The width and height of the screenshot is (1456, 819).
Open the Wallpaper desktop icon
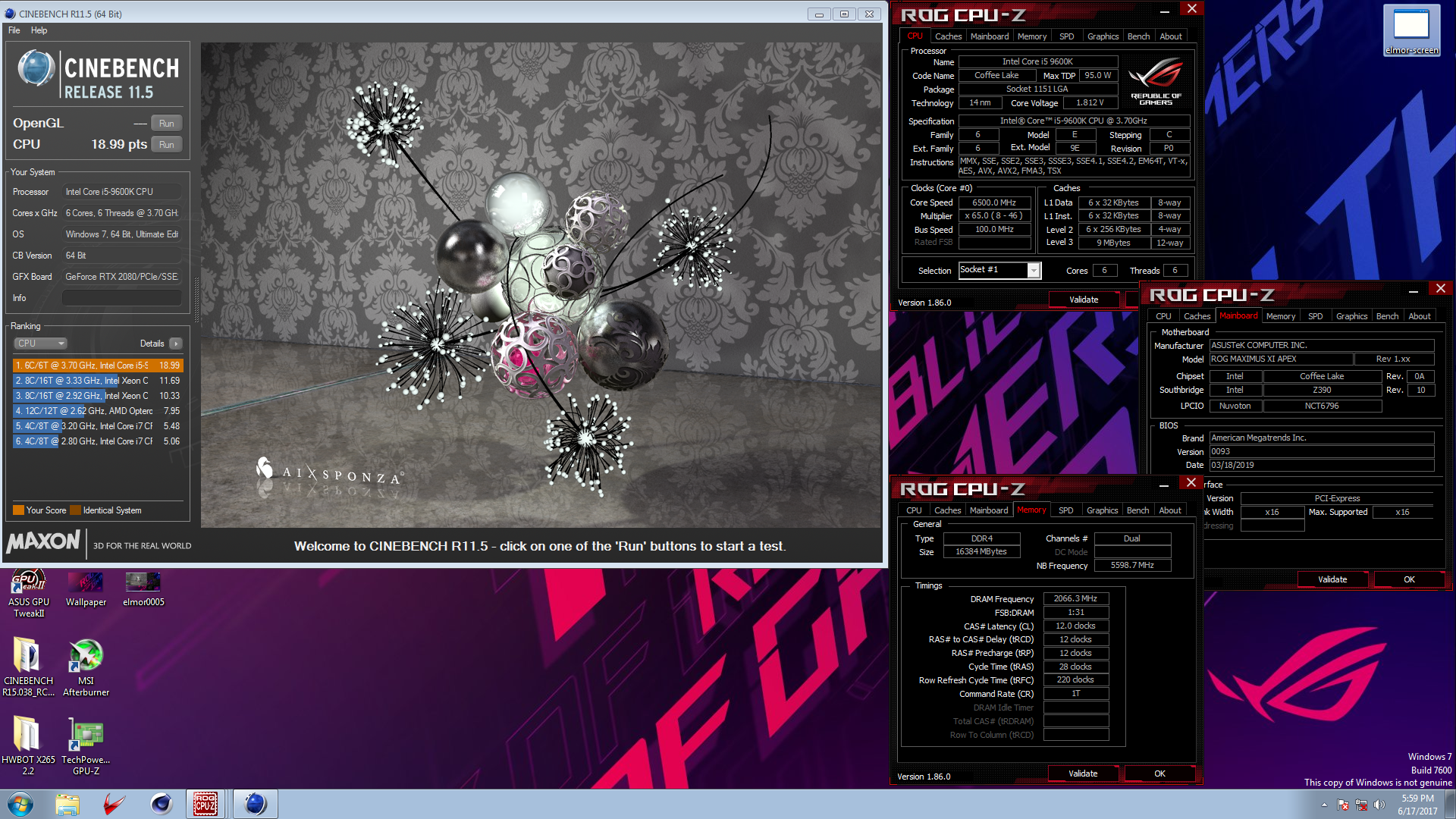[x=86, y=589]
